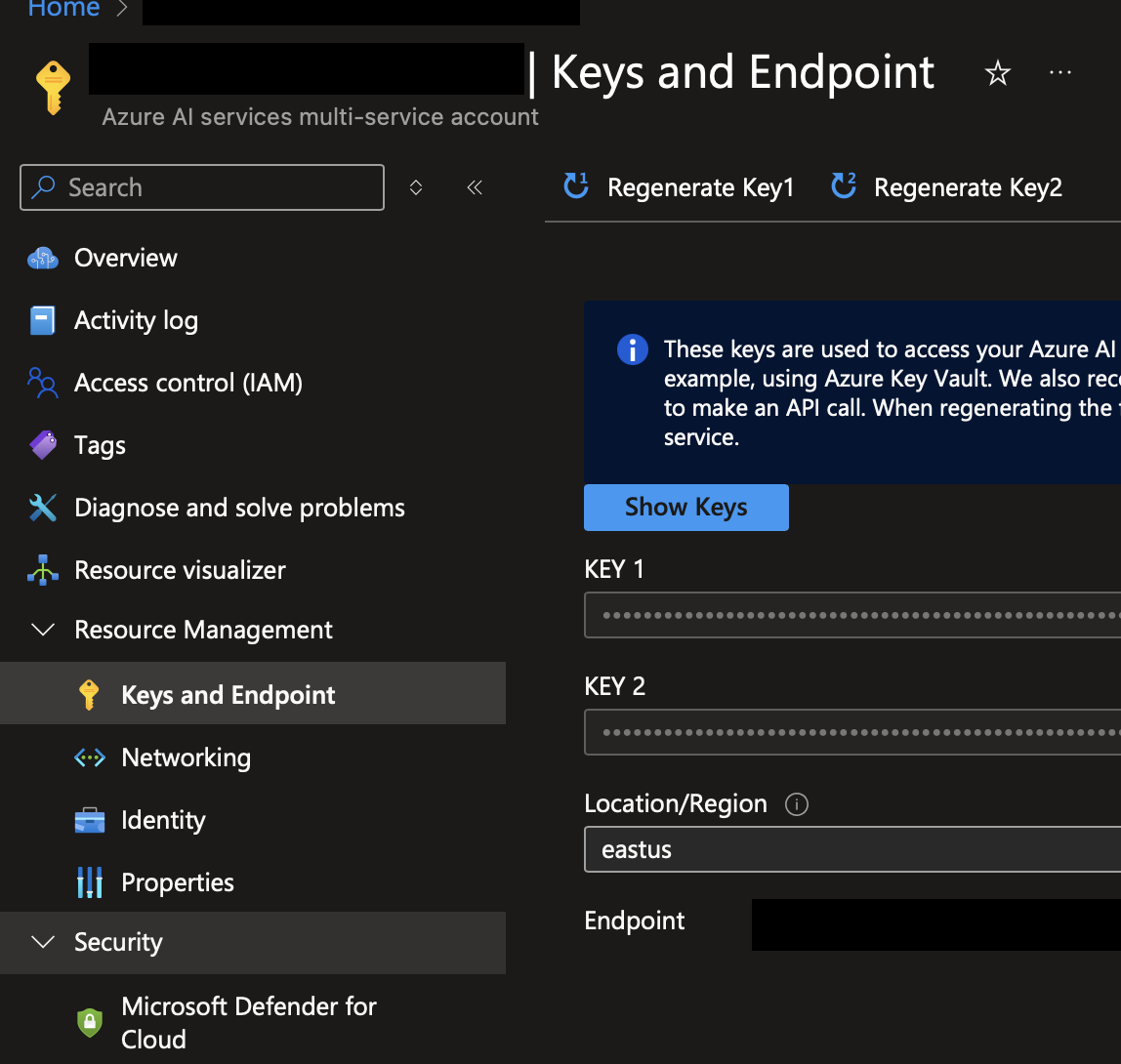Image resolution: width=1121 pixels, height=1064 pixels.
Task: Toggle expand/collapse all menu groups
Action: pos(416,187)
